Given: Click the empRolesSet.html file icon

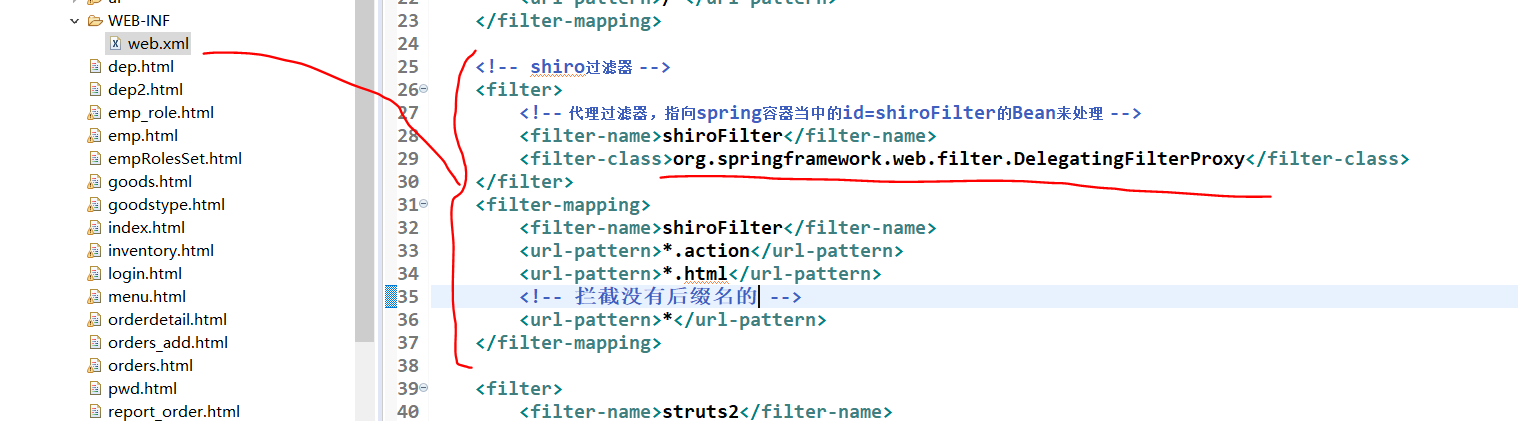Looking at the screenshot, I should coord(95,159).
